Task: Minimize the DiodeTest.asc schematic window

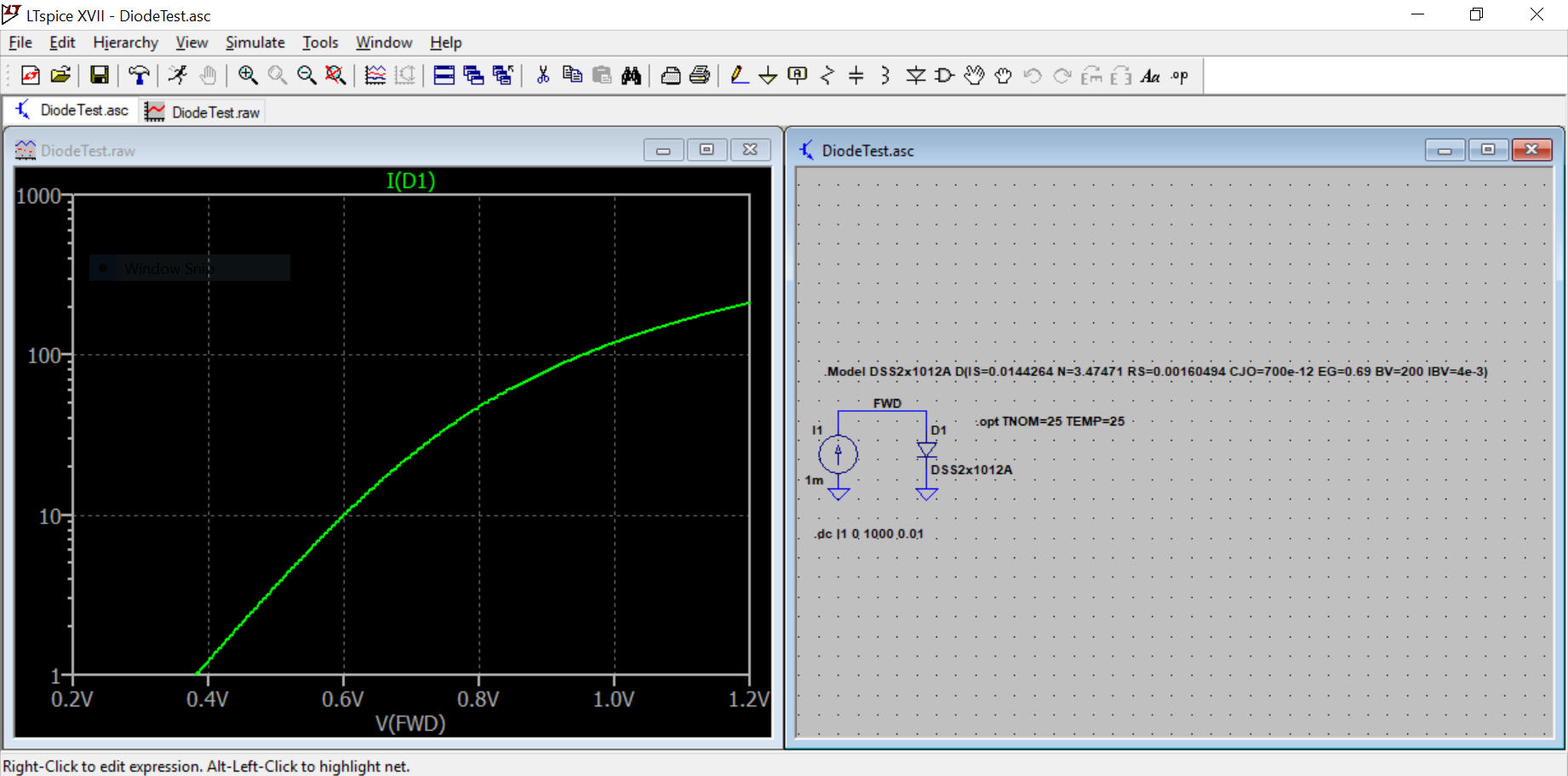Action: pos(1445,150)
